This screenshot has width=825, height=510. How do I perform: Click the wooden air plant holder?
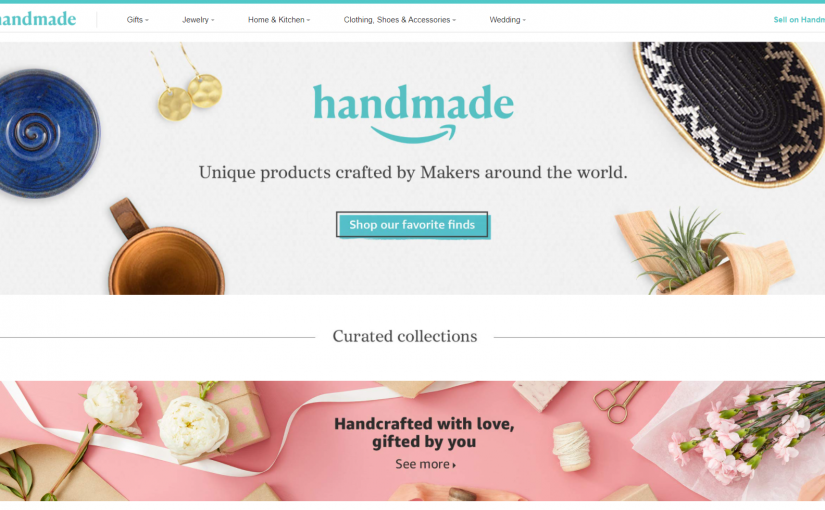pyautogui.click(x=705, y=252)
